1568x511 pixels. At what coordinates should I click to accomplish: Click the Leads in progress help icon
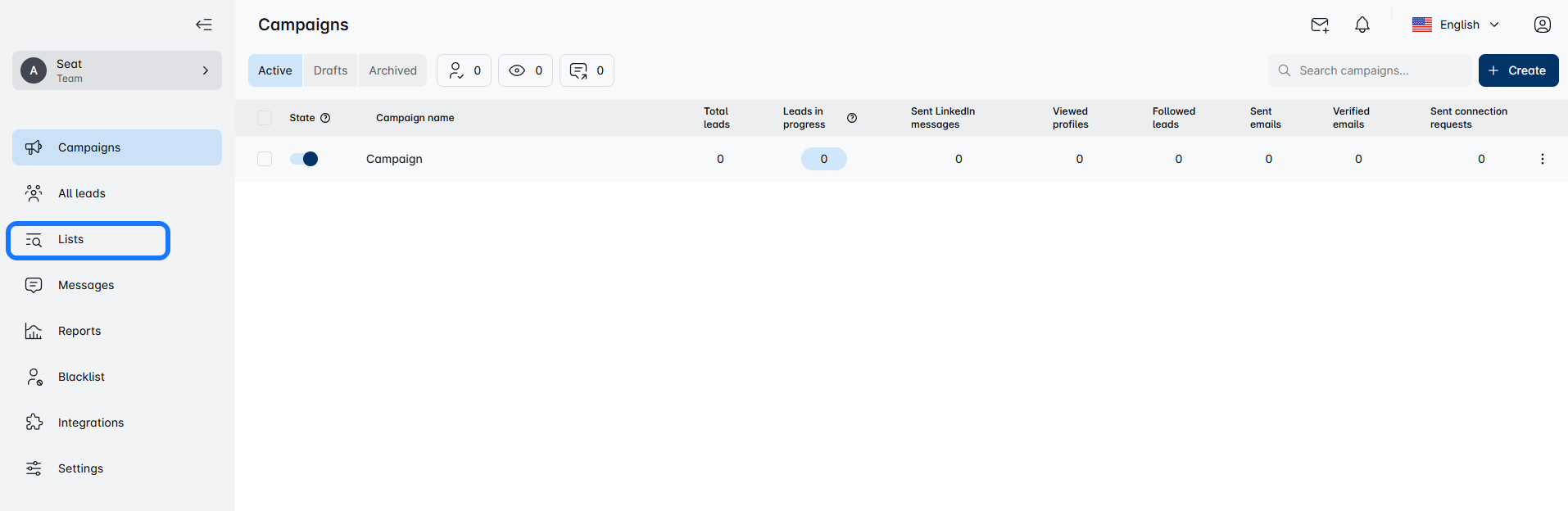tap(852, 118)
